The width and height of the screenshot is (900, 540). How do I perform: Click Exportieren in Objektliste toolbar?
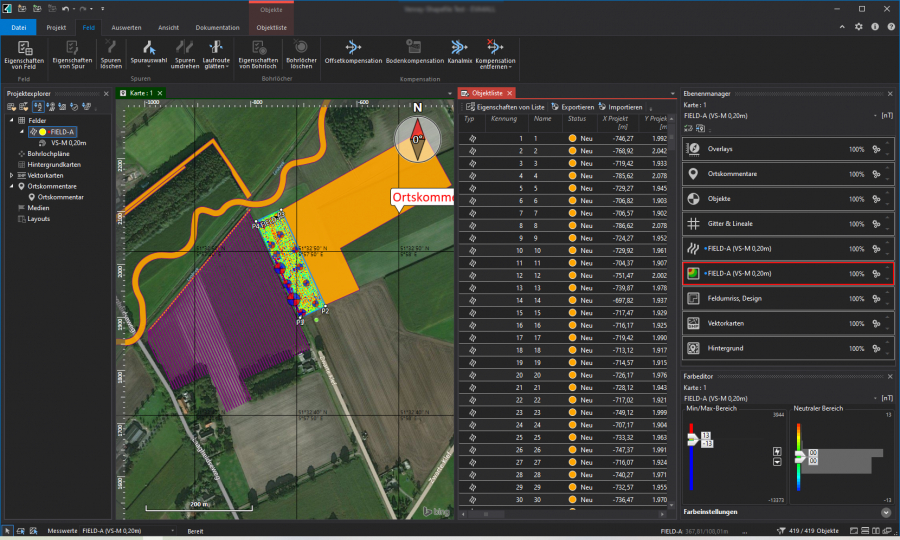click(572, 106)
